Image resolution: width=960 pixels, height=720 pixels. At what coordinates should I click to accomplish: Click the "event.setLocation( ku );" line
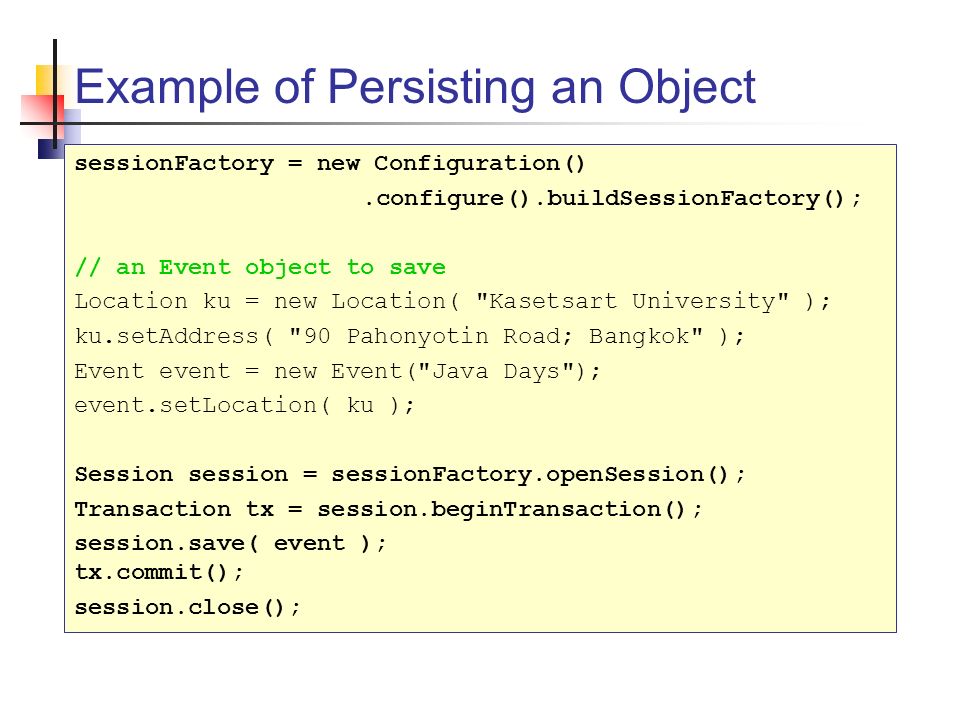[244, 405]
